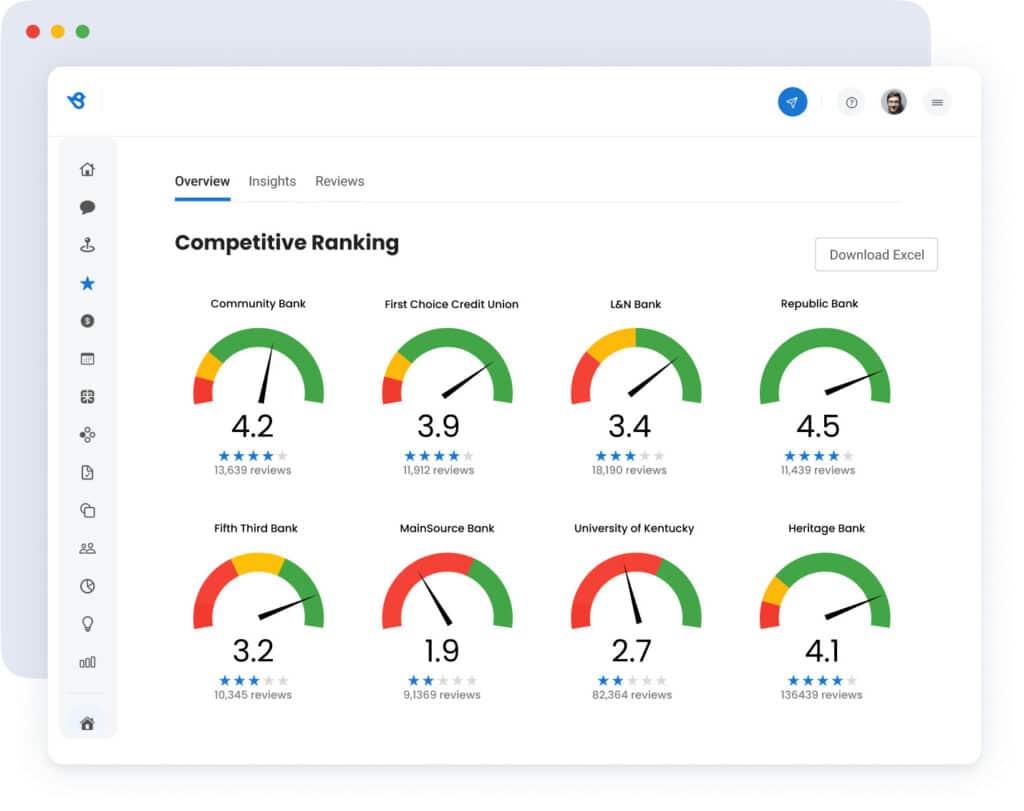Click the 3.9 rating score
Viewport: 1024px width, 811px height.
pyautogui.click(x=438, y=426)
